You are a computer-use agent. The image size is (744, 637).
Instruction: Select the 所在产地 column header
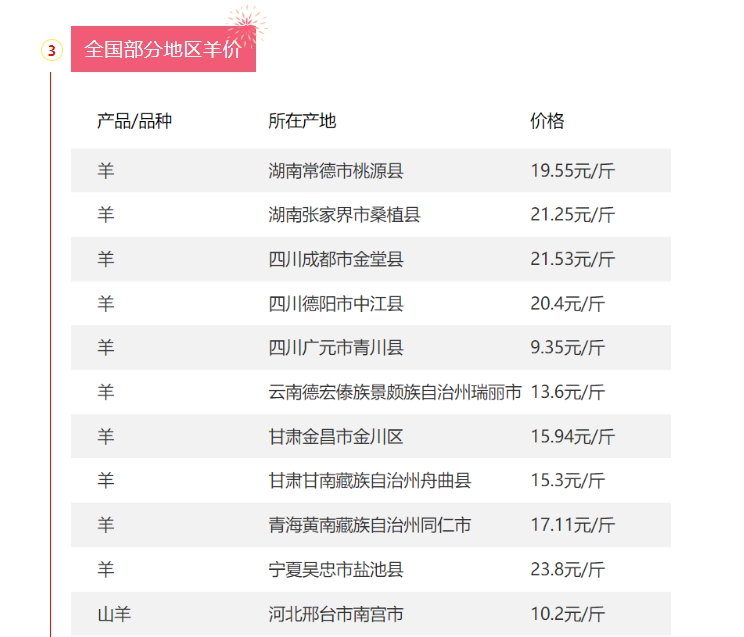[x=302, y=121]
